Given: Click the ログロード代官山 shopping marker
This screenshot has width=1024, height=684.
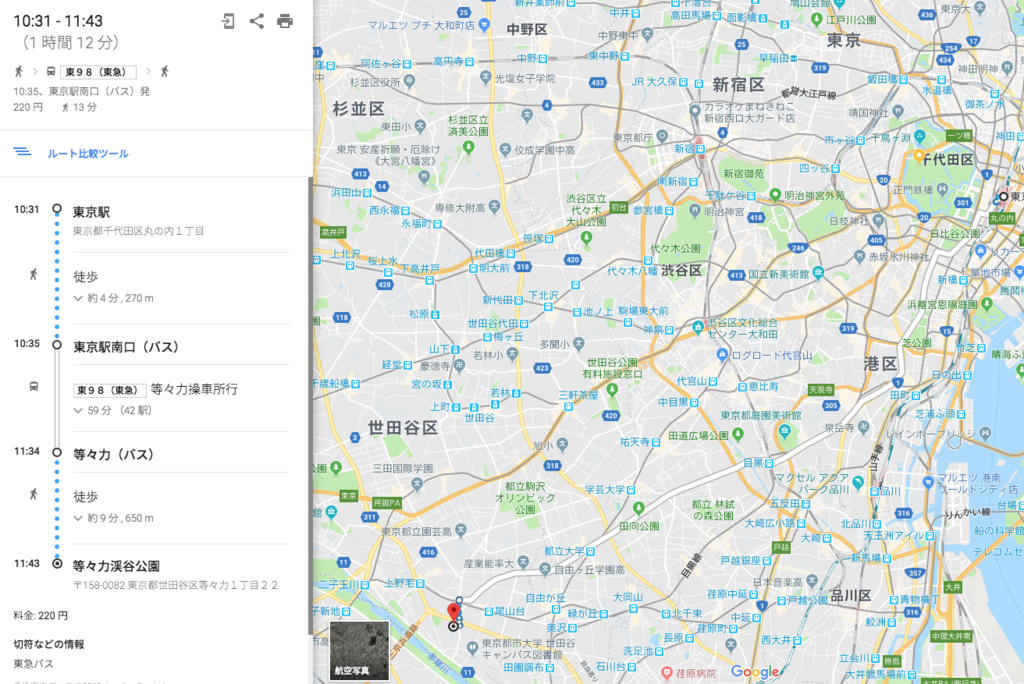Looking at the screenshot, I should tap(722, 355).
